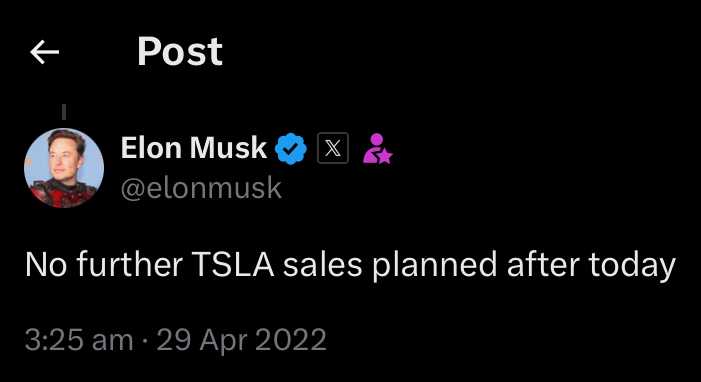Click the purple subscriber star icon
Viewport: 701px width, 382px height.
[x=377, y=149]
